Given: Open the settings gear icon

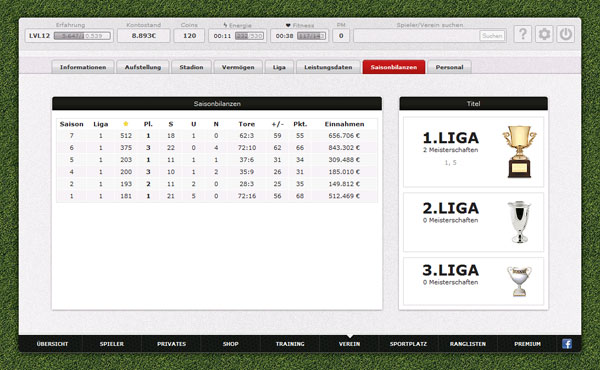Looking at the screenshot, I should (544, 34).
